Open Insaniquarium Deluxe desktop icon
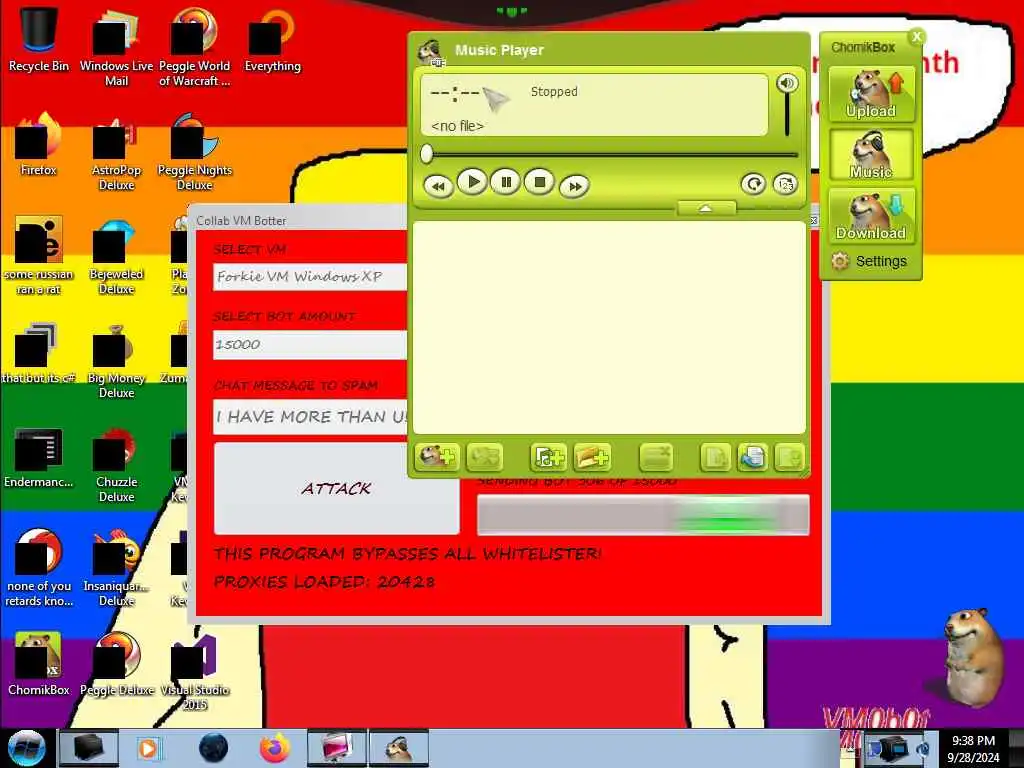This screenshot has width=1024, height=768. pyautogui.click(x=116, y=568)
